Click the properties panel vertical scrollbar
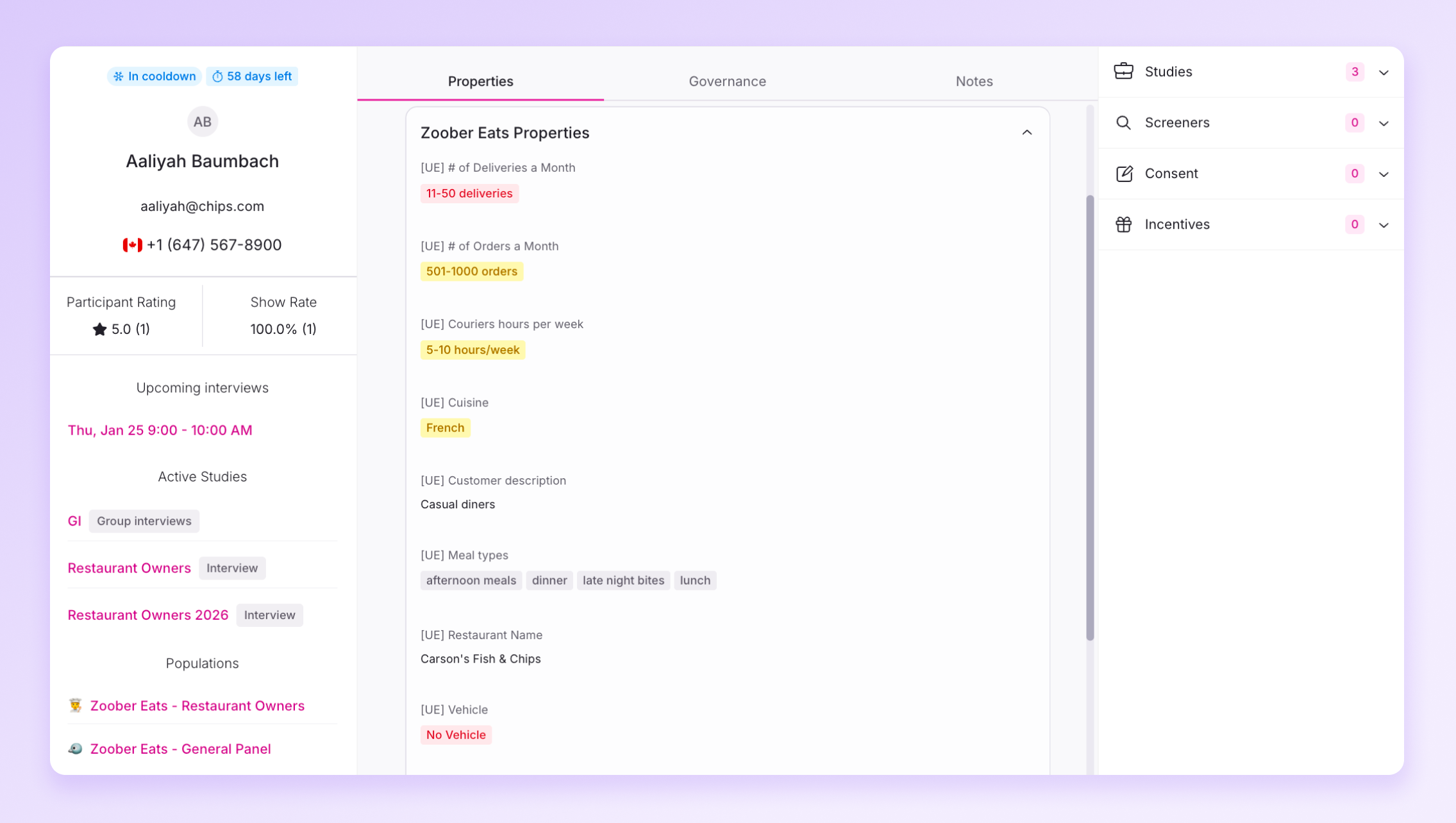 1089,417
